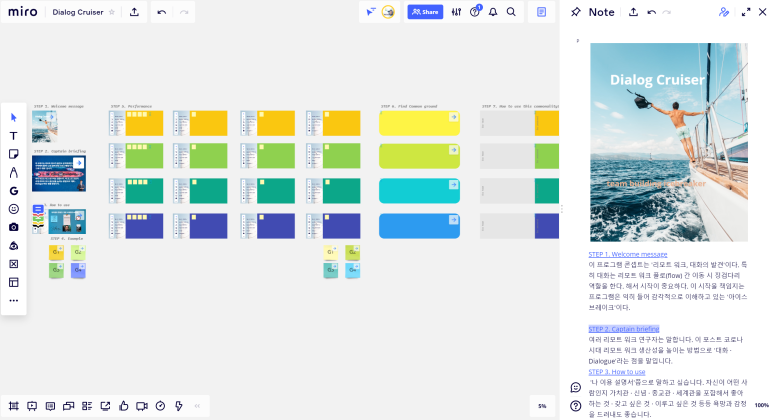Open the help center with notification badge
Viewport: 773px width, 420px height.
point(475,11)
